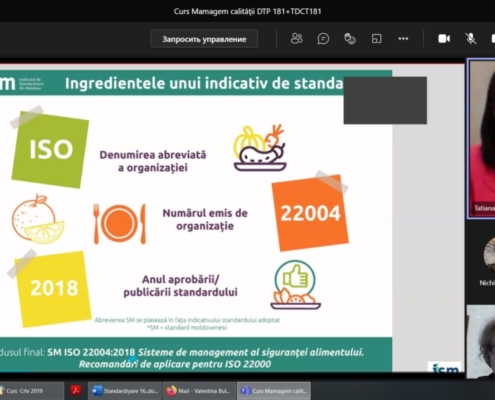Click SM ISO 22004:2018 in the slide footer
Screen dimensions: 495x400
(91, 352)
